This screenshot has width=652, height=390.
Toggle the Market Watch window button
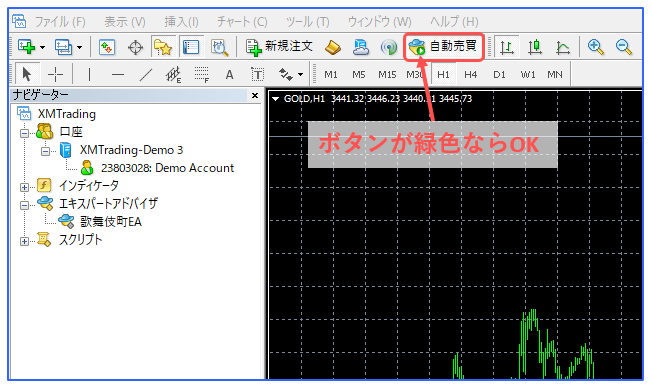pos(107,47)
